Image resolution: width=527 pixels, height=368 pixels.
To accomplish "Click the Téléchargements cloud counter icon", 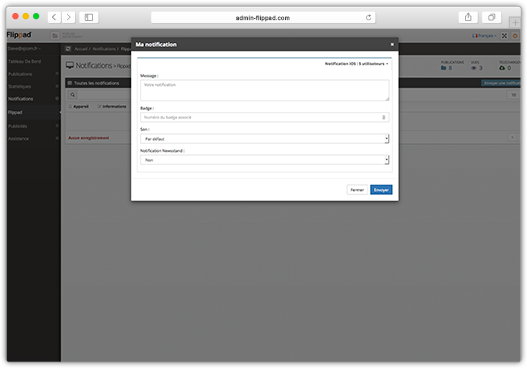I will [x=502, y=68].
